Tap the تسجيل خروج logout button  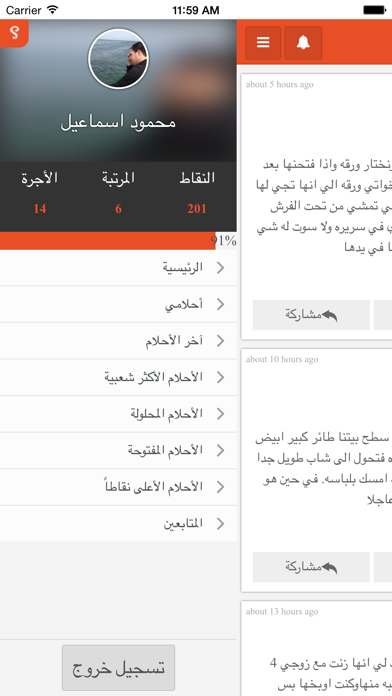[118, 668]
